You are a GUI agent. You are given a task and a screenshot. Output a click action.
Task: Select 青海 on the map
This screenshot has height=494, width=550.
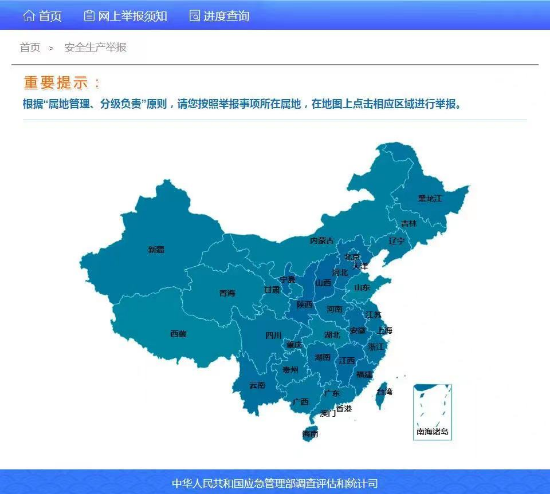pyautogui.click(x=227, y=293)
